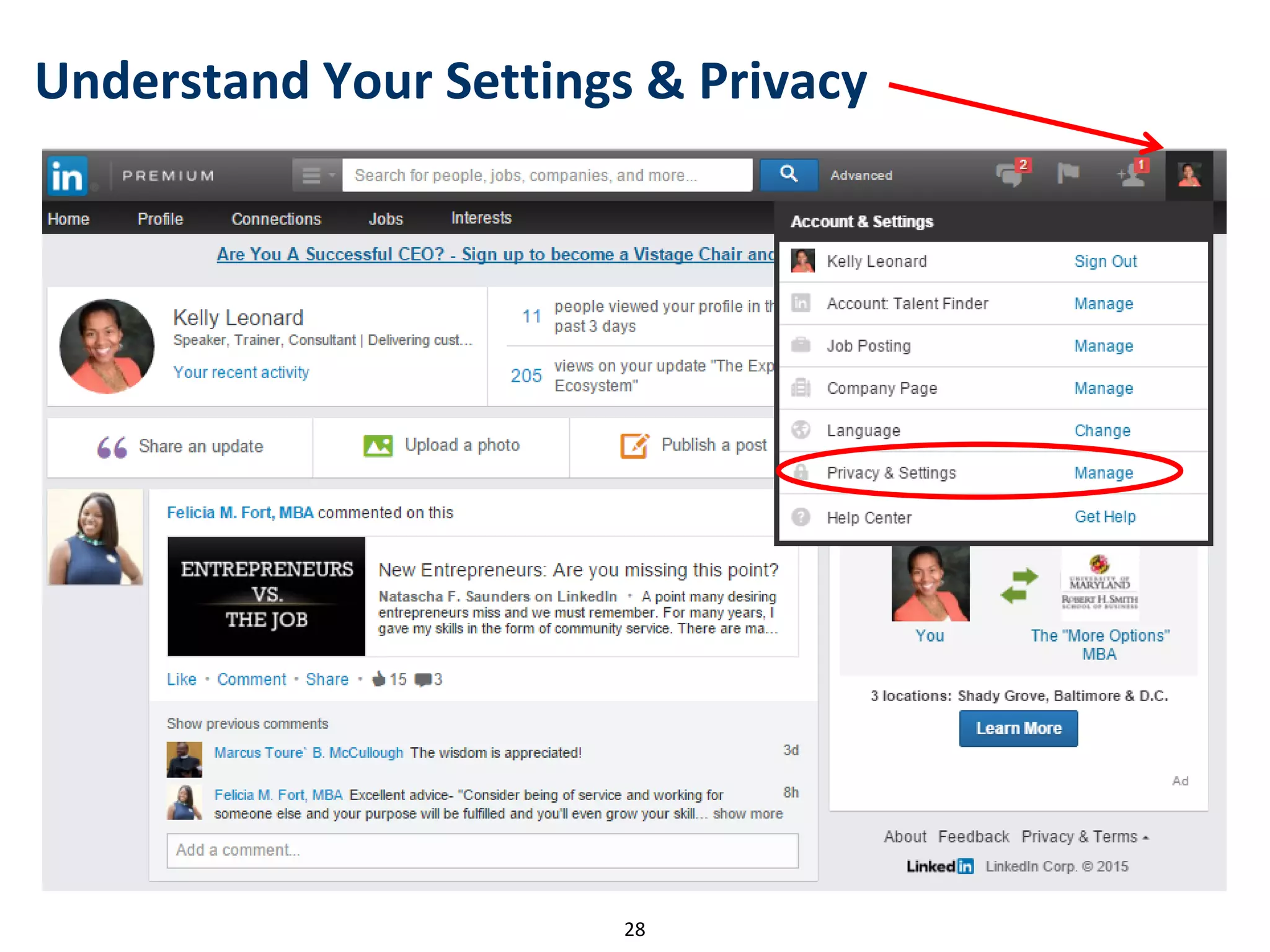The image size is (1270, 952).
Task: Click Share under the post
Action: (x=327, y=679)
